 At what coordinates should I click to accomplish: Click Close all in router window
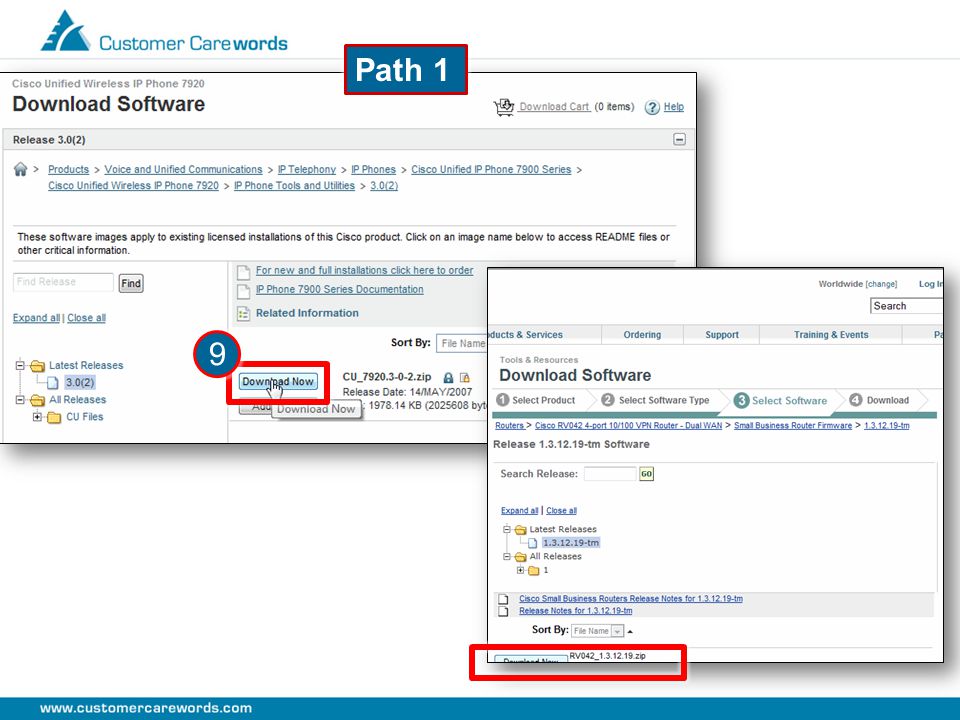(x=561, y=511)
